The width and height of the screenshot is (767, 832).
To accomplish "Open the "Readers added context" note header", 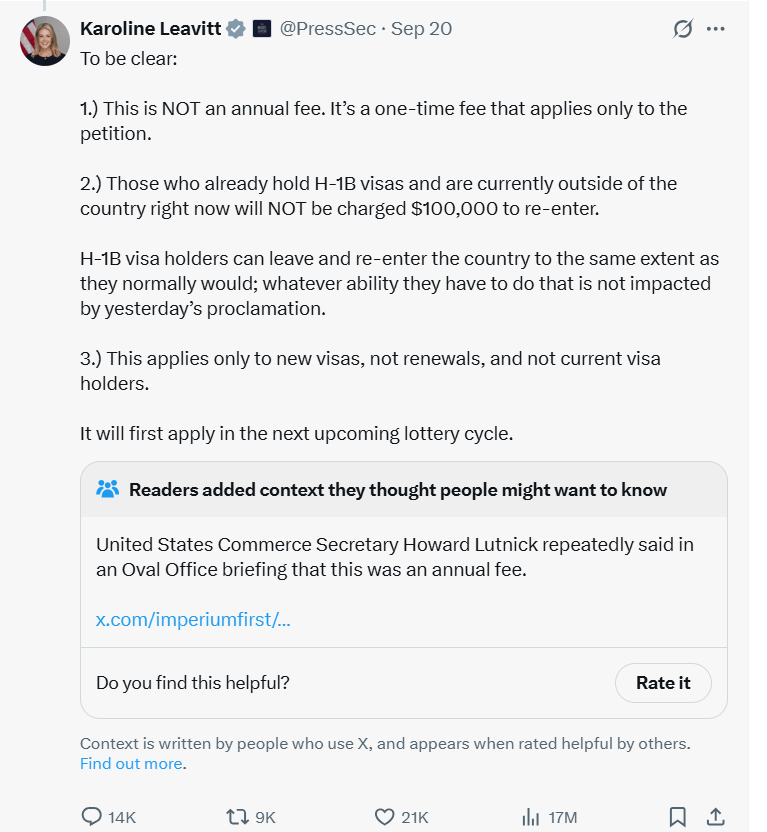I will click(x=398, y=490).
